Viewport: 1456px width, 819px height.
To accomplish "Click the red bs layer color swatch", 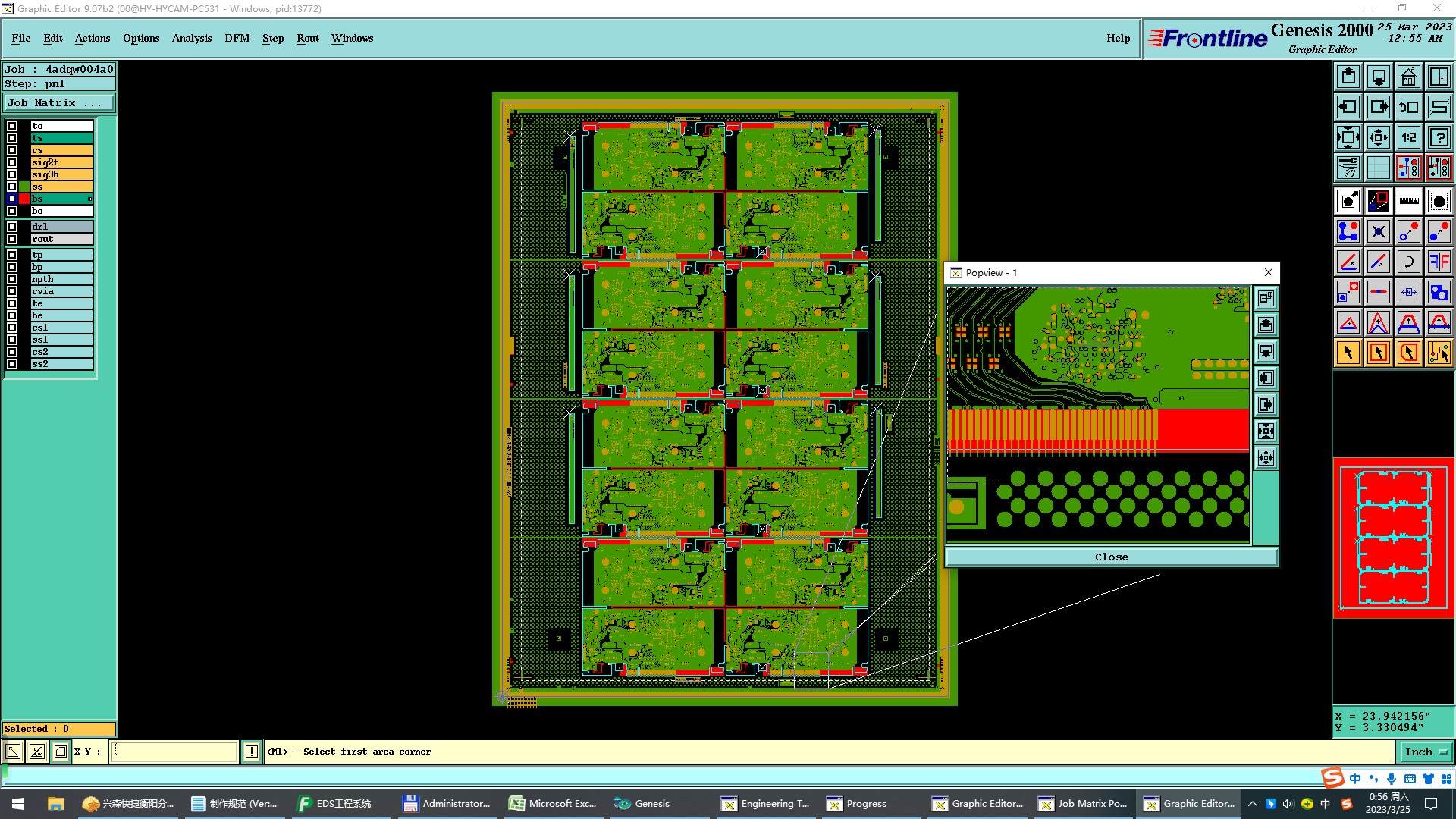I will coord(24,199).
